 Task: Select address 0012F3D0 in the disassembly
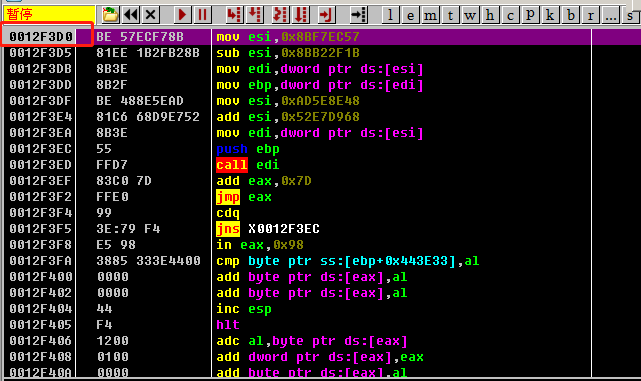pyautogui.click(x=41, y=37)
